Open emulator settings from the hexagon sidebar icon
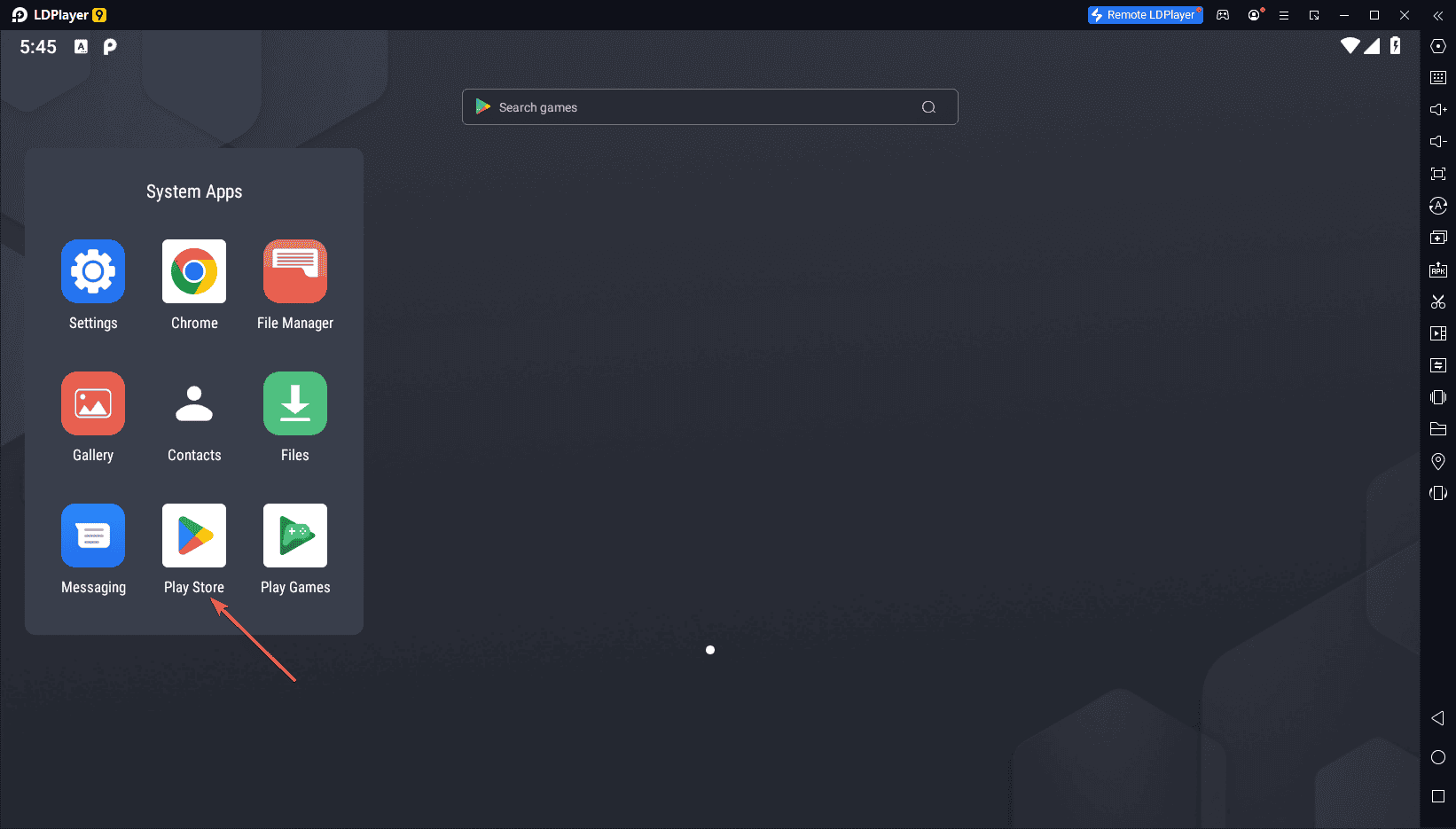 point(1438,46)
